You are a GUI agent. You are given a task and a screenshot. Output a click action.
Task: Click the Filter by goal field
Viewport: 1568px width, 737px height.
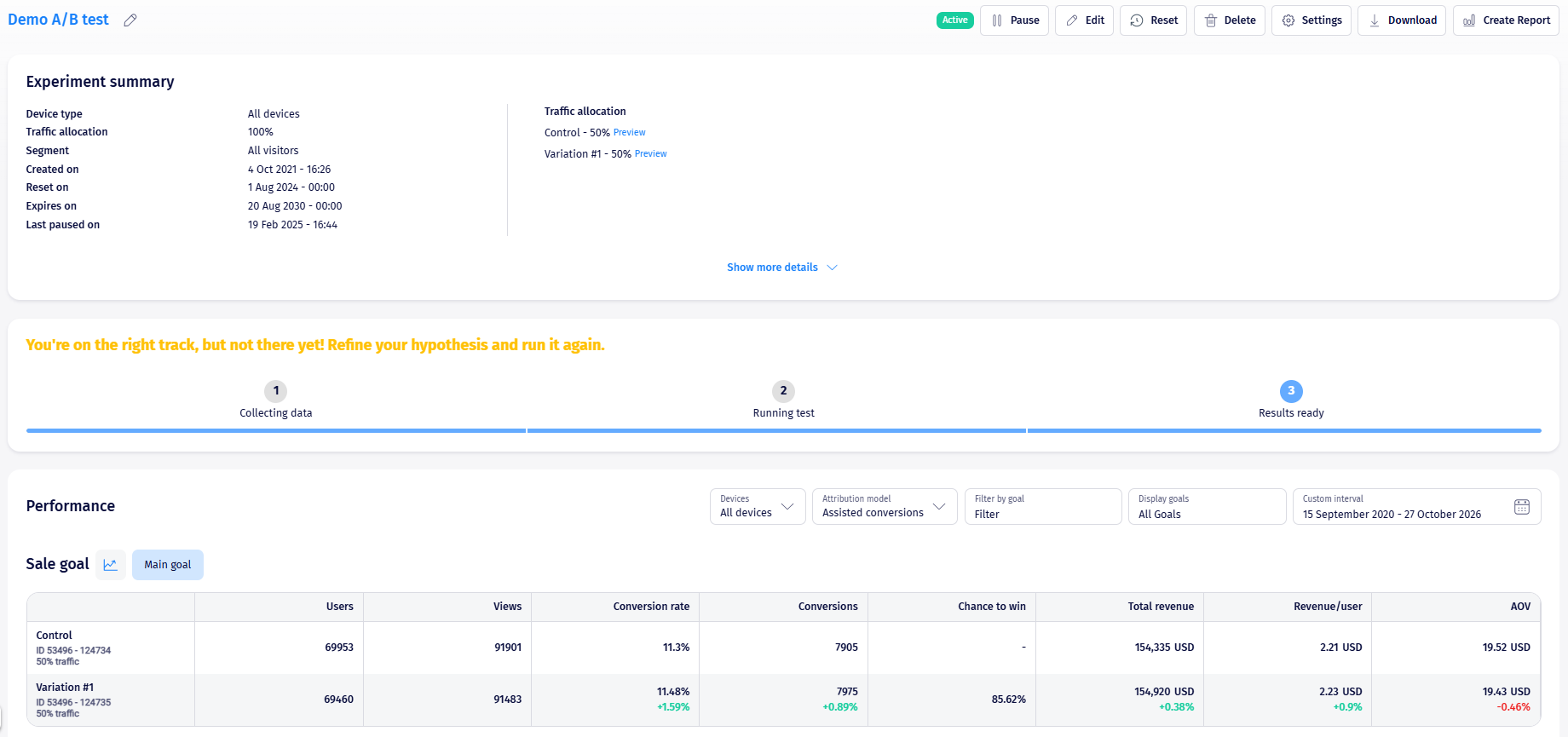1043,507
